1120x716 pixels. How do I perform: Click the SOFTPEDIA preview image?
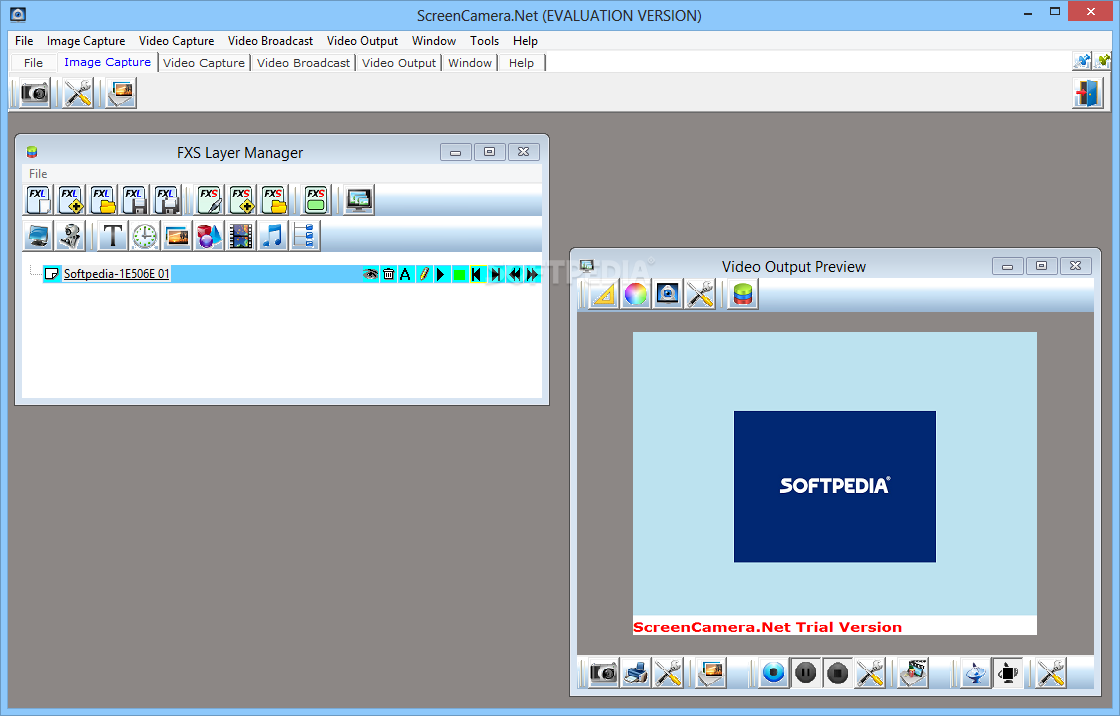click(x=834, y=486)
